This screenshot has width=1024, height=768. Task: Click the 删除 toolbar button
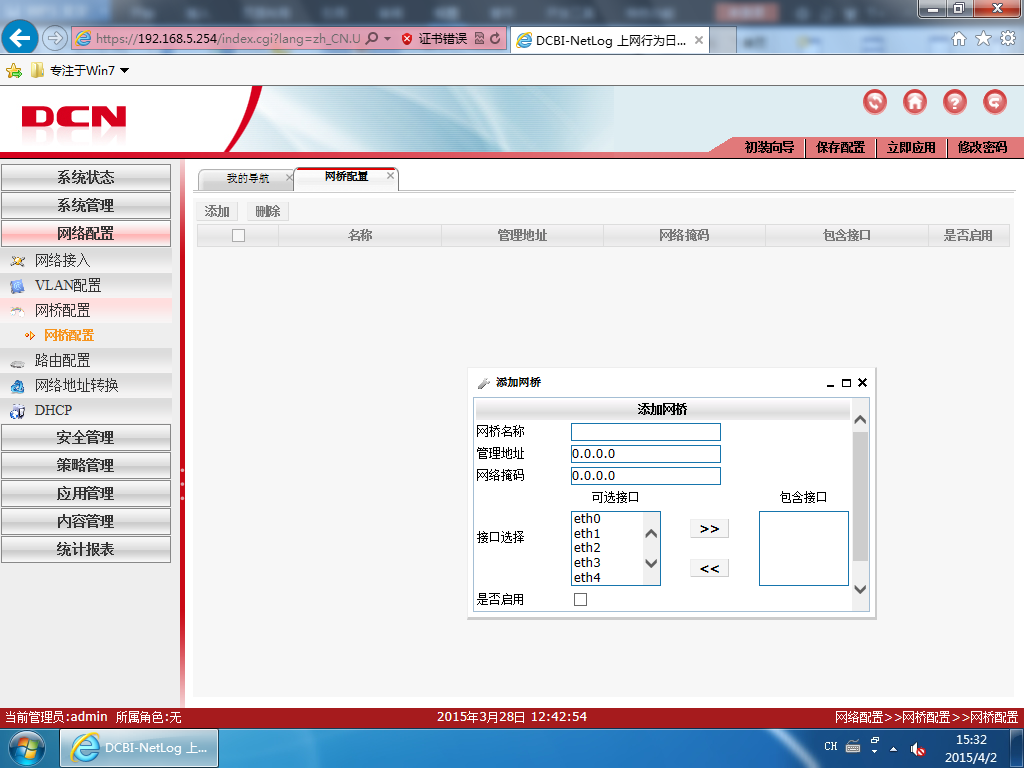pyautogui.click(x=268, y=211)
